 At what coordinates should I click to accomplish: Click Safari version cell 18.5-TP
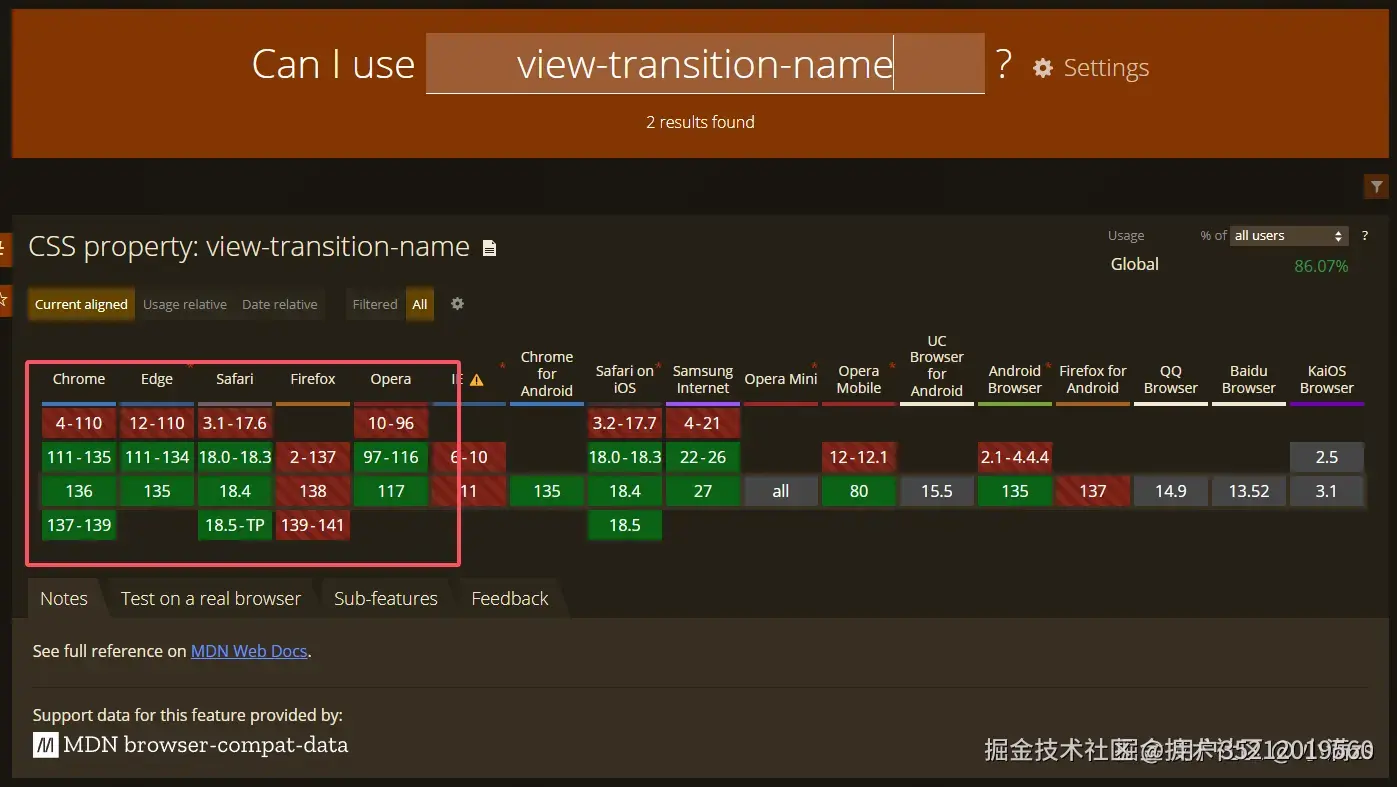(235, 525)
